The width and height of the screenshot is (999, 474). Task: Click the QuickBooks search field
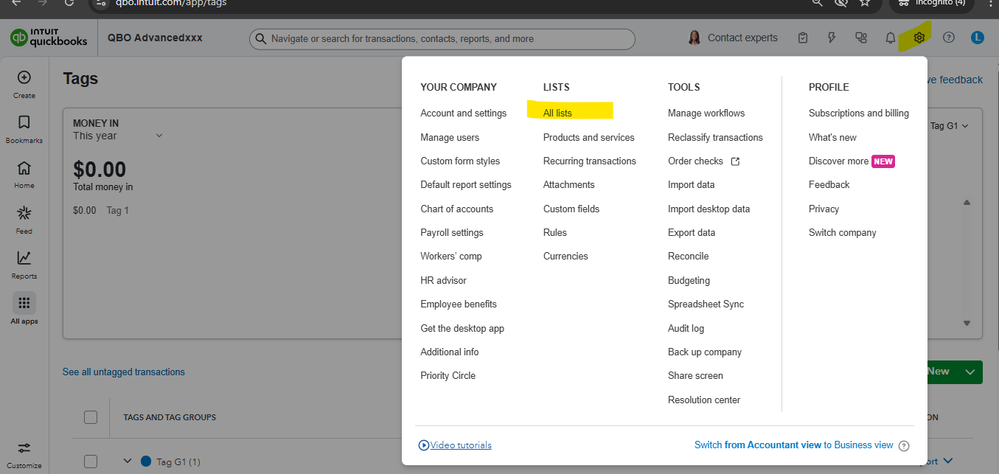[x=442, y=39]
